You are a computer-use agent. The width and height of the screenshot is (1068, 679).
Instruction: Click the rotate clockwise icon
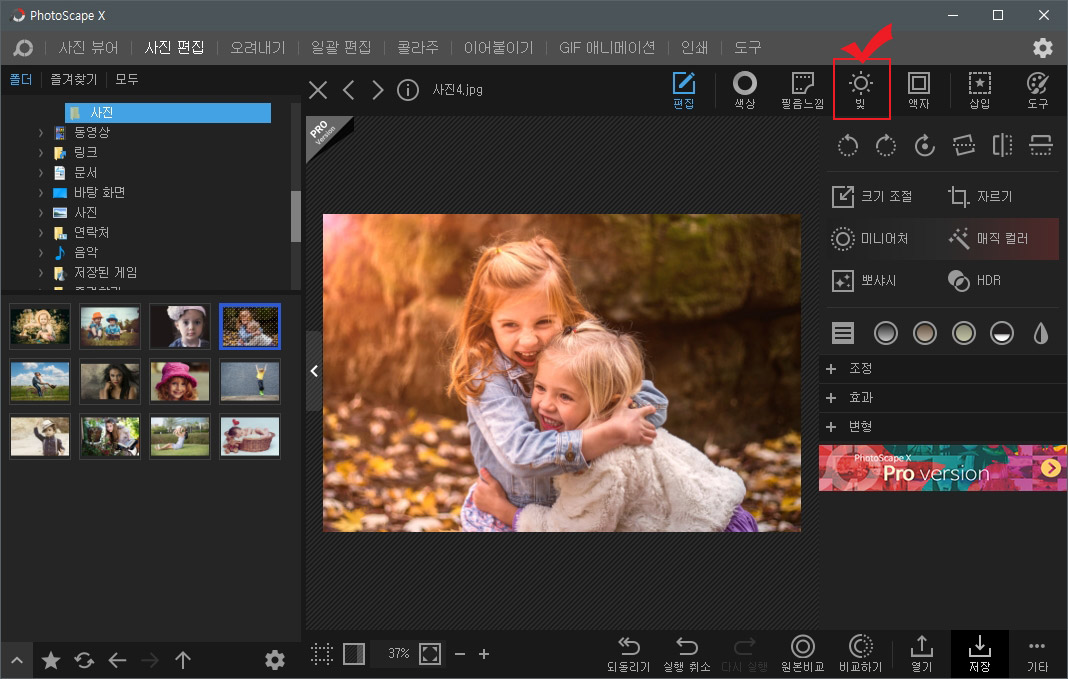coord(885,145)
